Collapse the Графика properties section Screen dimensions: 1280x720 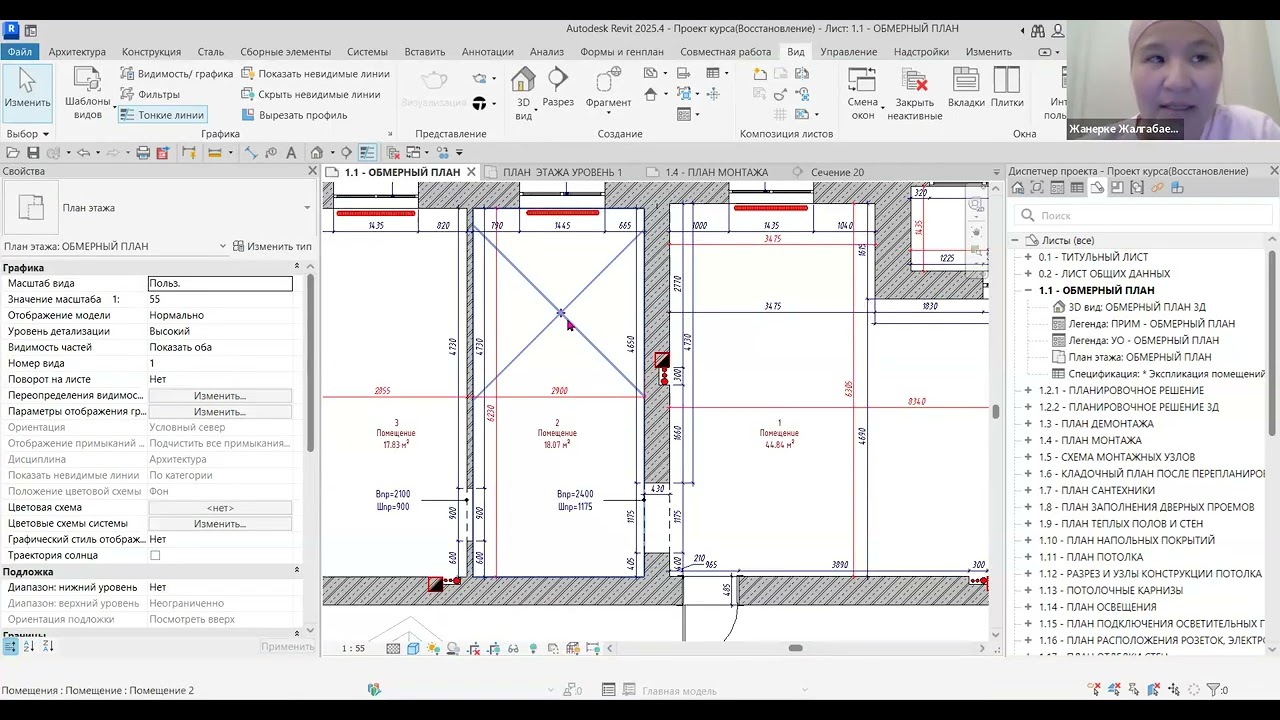pos(297,267)
